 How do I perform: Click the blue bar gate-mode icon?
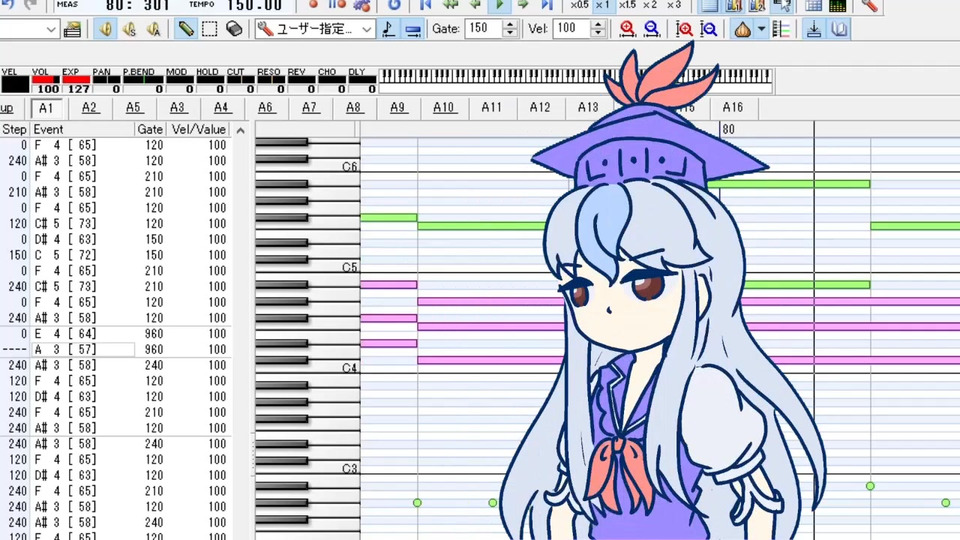(413, 29)
